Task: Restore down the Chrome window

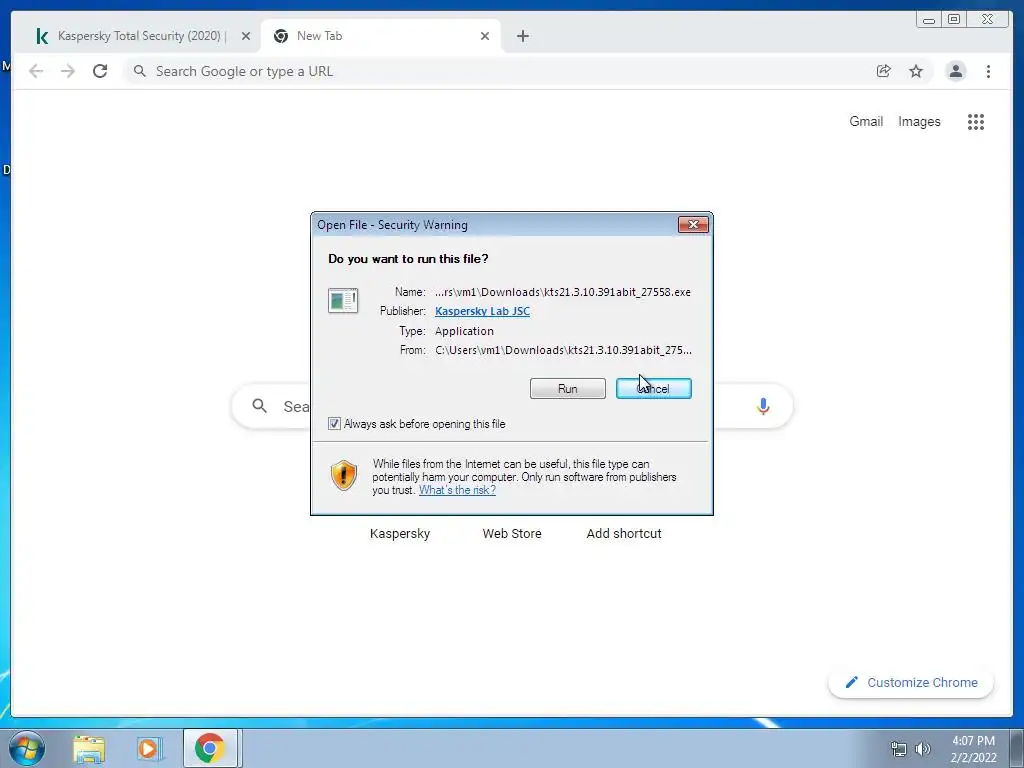Action: pos(953,20)
